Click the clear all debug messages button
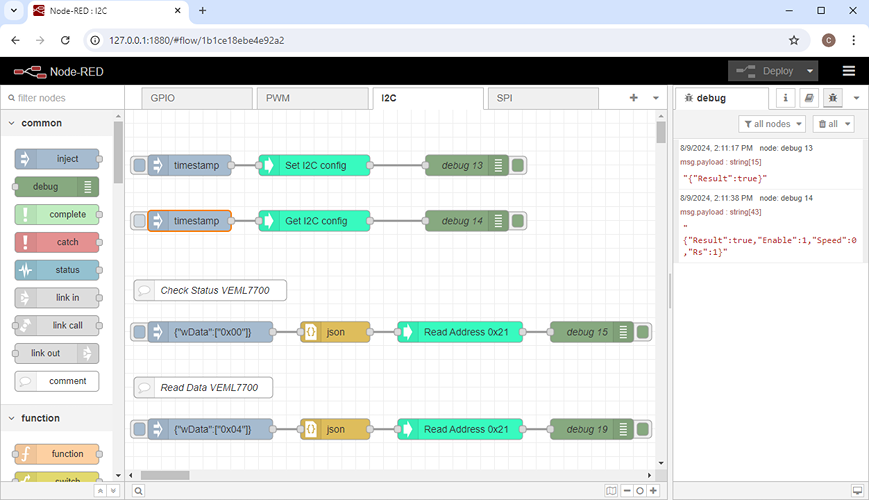869x500 pixels. [x=833, y=124]
